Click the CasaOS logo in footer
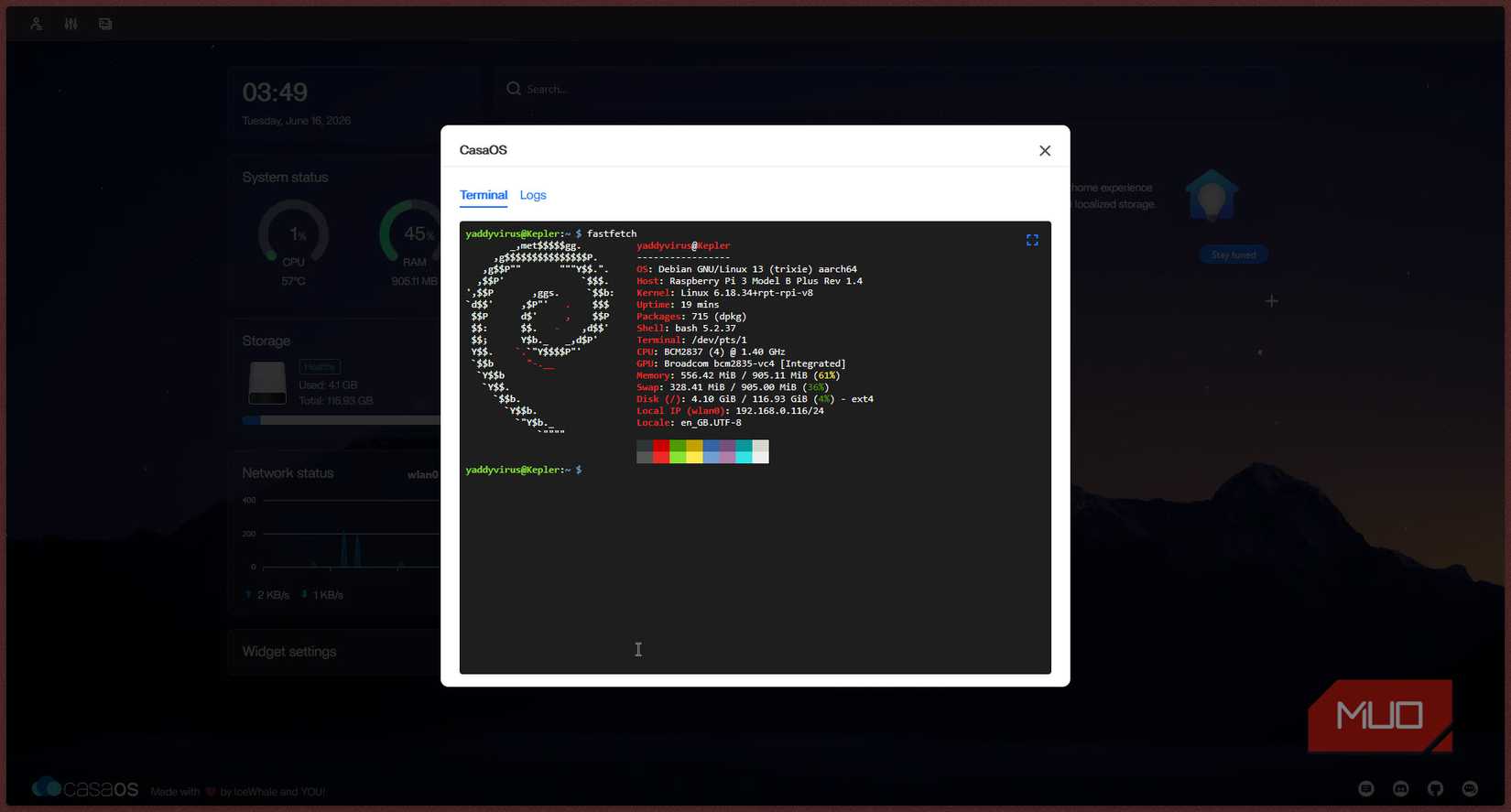This screenshot has width=1511, height=812. [x=85, y=787]
